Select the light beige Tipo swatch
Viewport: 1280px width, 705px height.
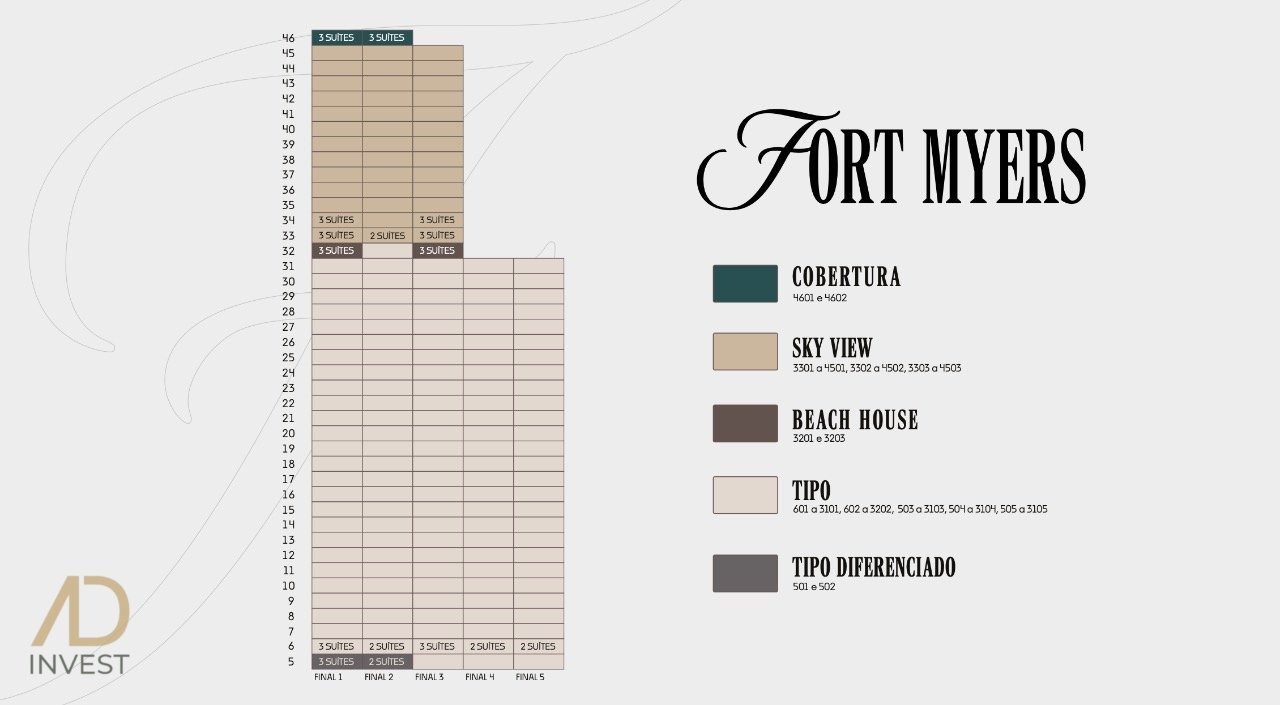pyautogui.click(x=745, y=495)
